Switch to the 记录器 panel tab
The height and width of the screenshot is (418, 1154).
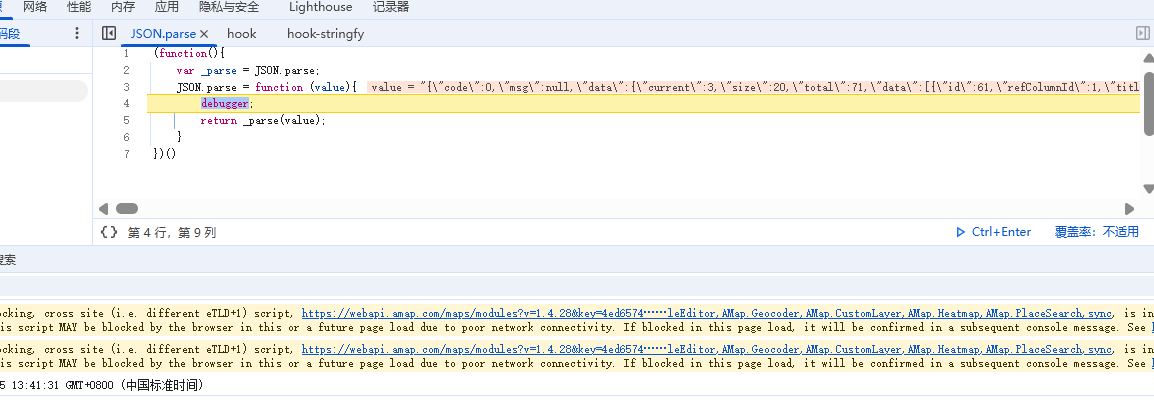point(391,7)
